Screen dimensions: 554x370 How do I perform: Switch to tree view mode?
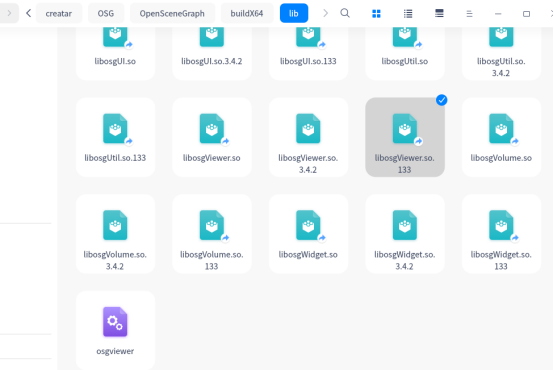[439, 13]
